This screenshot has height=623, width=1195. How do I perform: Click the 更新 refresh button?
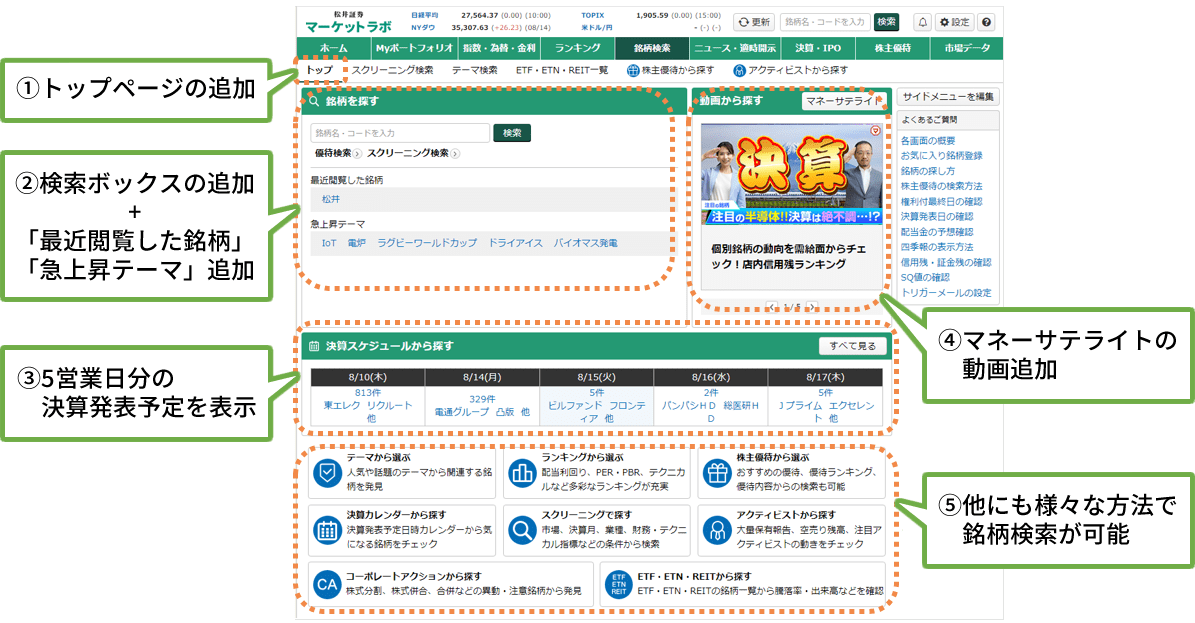(754, 22)
